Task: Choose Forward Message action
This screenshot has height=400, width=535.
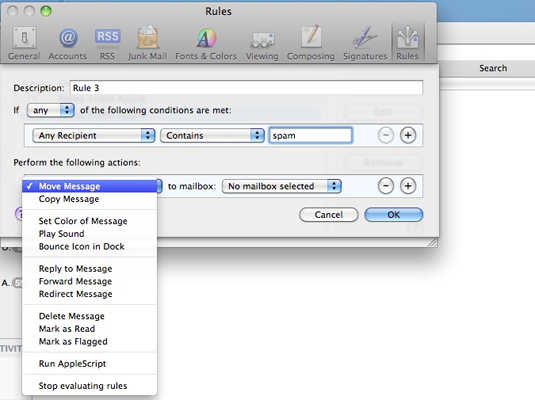Action: click(89, 281)
